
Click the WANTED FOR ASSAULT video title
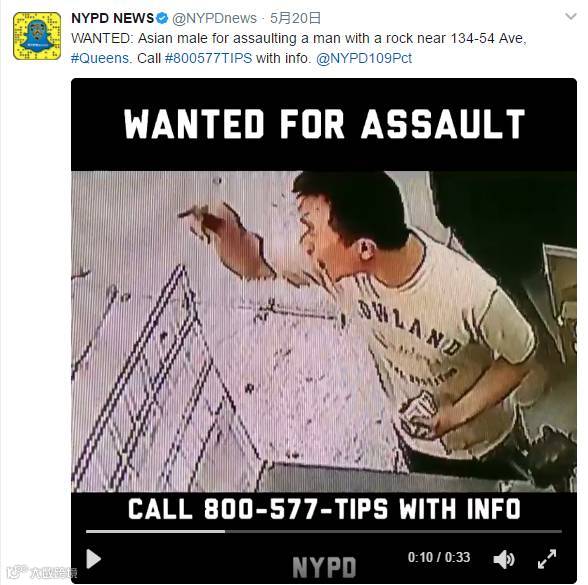point(324,124)
